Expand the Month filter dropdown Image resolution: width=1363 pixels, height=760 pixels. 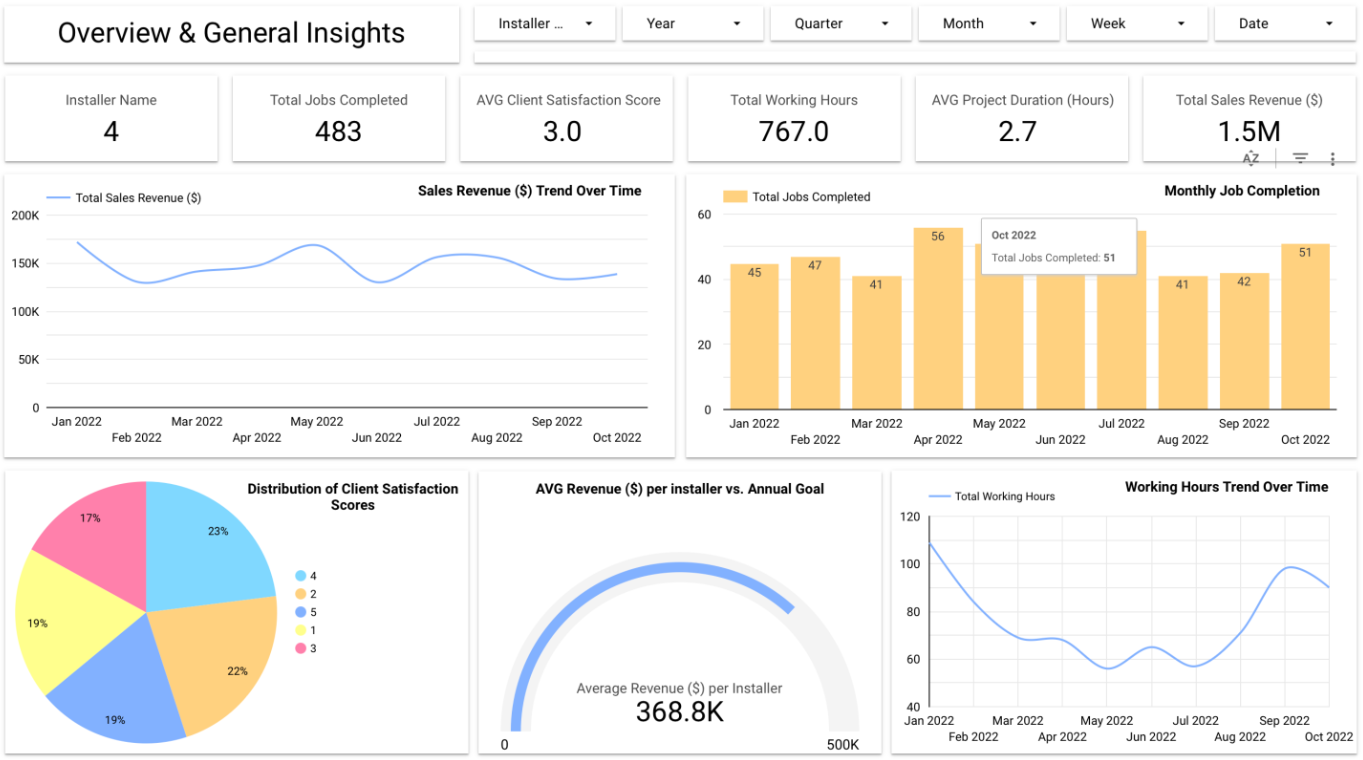(989, 23)
